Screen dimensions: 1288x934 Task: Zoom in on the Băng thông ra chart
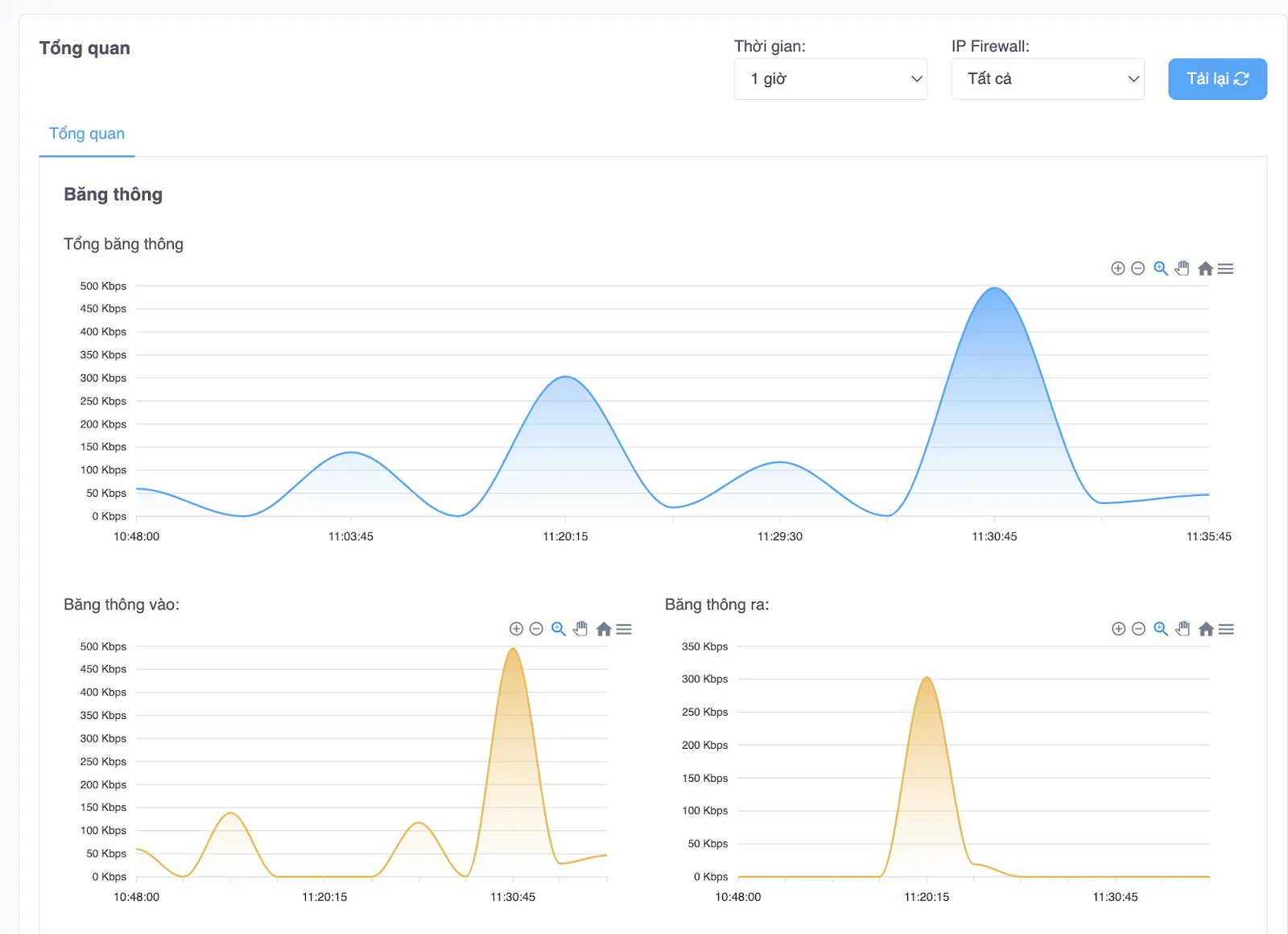tap(1118, 629)
